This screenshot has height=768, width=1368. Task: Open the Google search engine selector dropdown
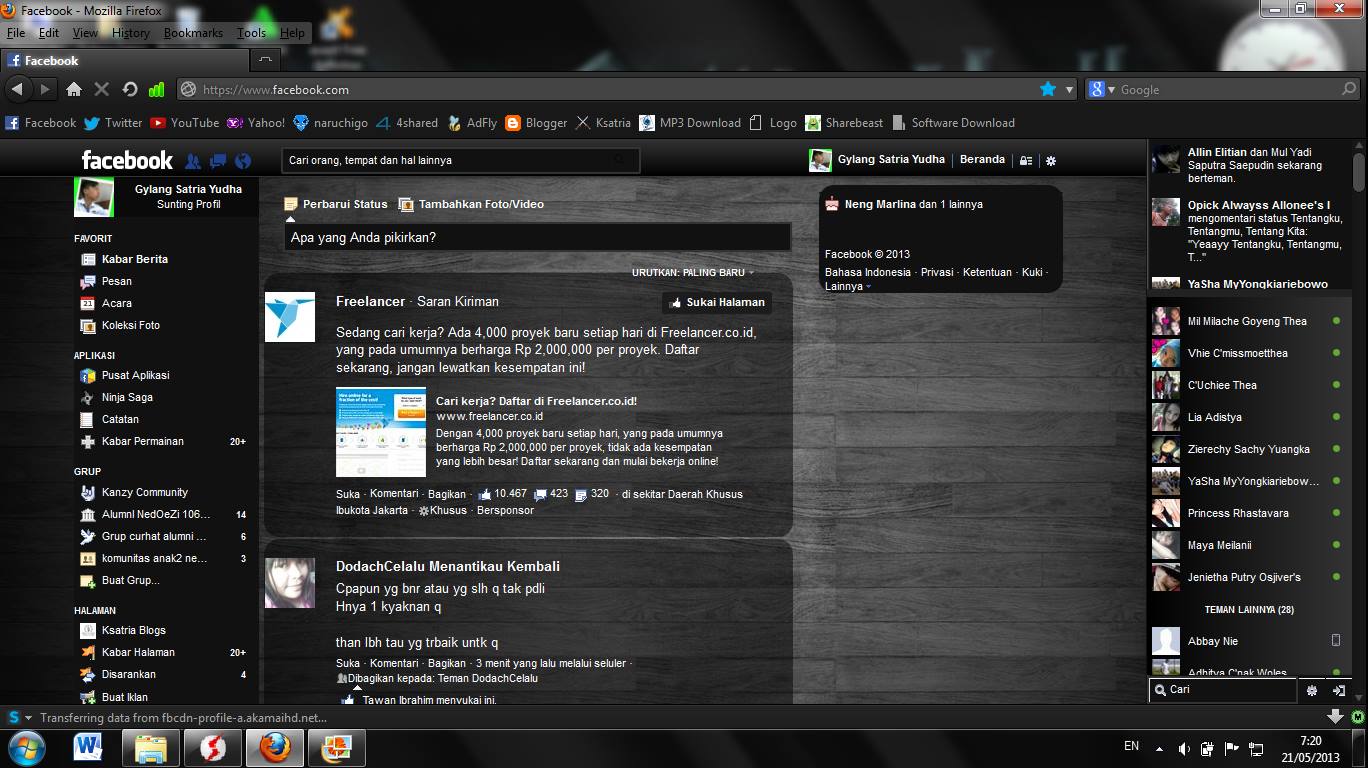(x=1101, y=89)
